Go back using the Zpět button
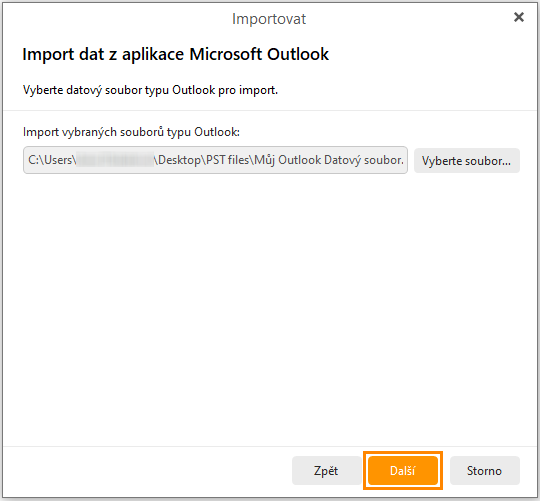This screenshot has height=501, width=540. (x=326, y=470)
